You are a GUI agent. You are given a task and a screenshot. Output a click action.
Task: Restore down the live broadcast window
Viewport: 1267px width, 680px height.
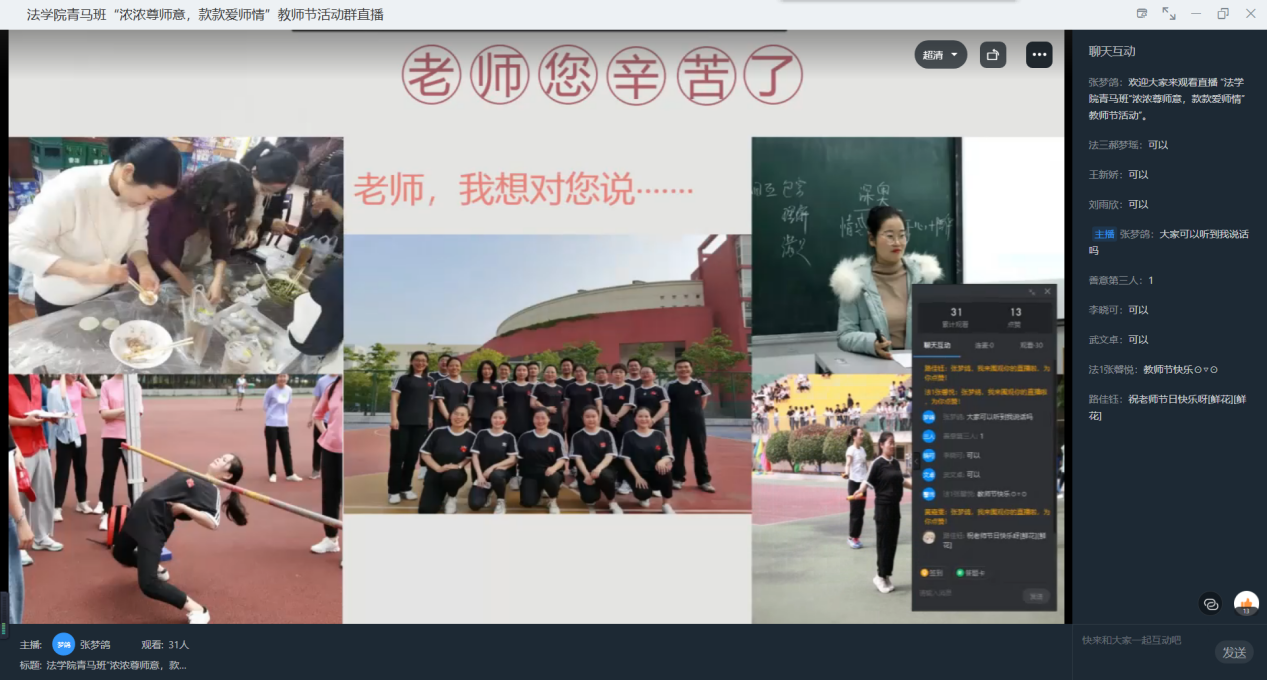click(x=1222, y=13)
